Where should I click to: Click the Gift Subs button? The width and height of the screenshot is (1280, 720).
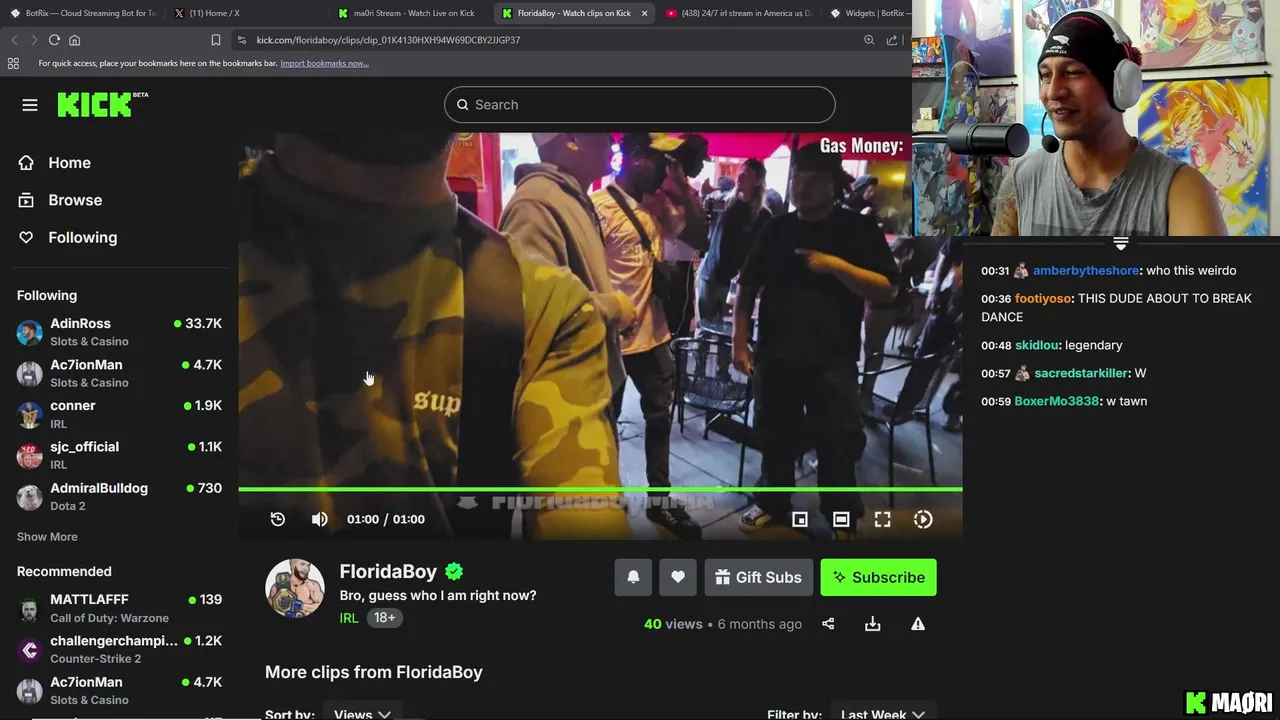[759, 577]
